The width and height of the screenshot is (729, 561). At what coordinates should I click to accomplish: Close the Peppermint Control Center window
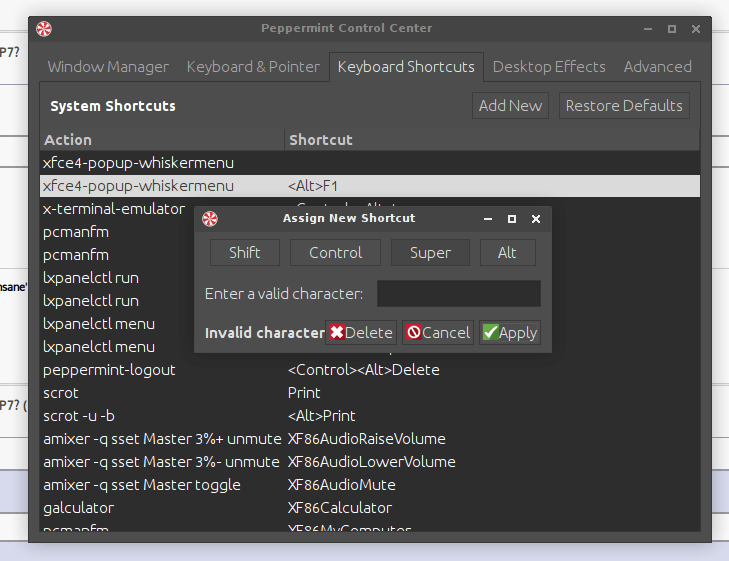pos(696,29)
